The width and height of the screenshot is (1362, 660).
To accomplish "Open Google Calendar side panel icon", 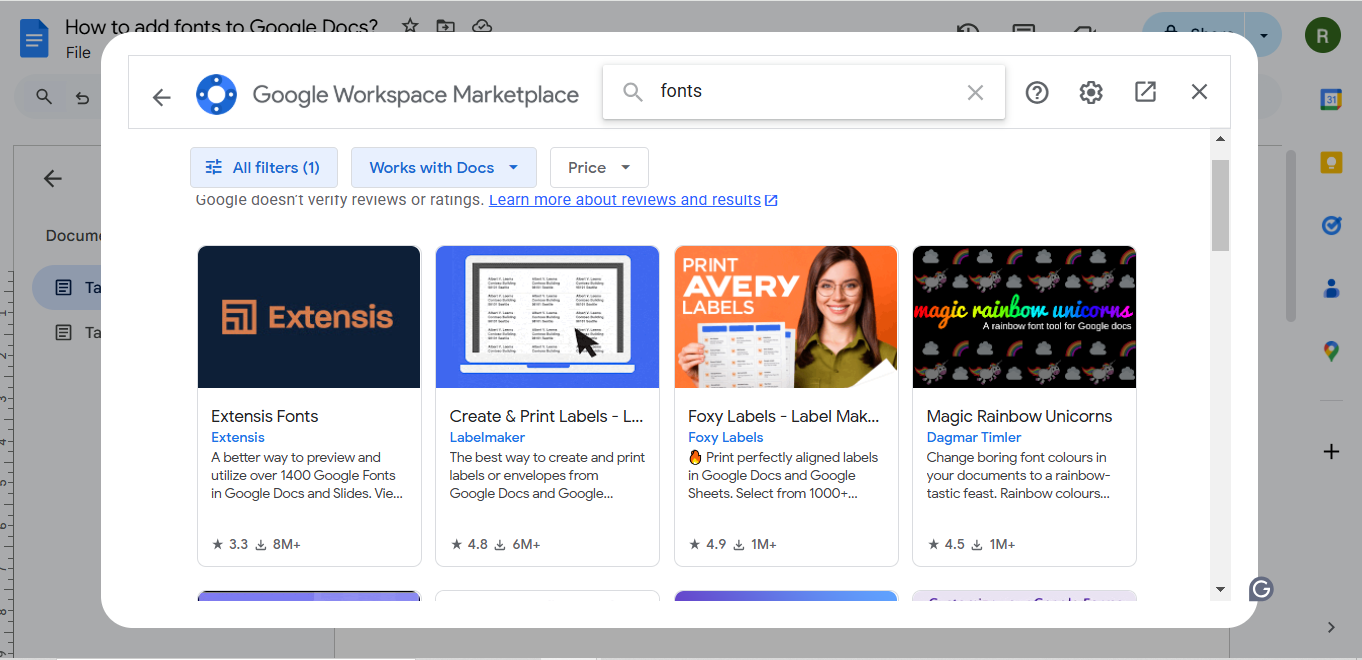I will point(1331,99).
